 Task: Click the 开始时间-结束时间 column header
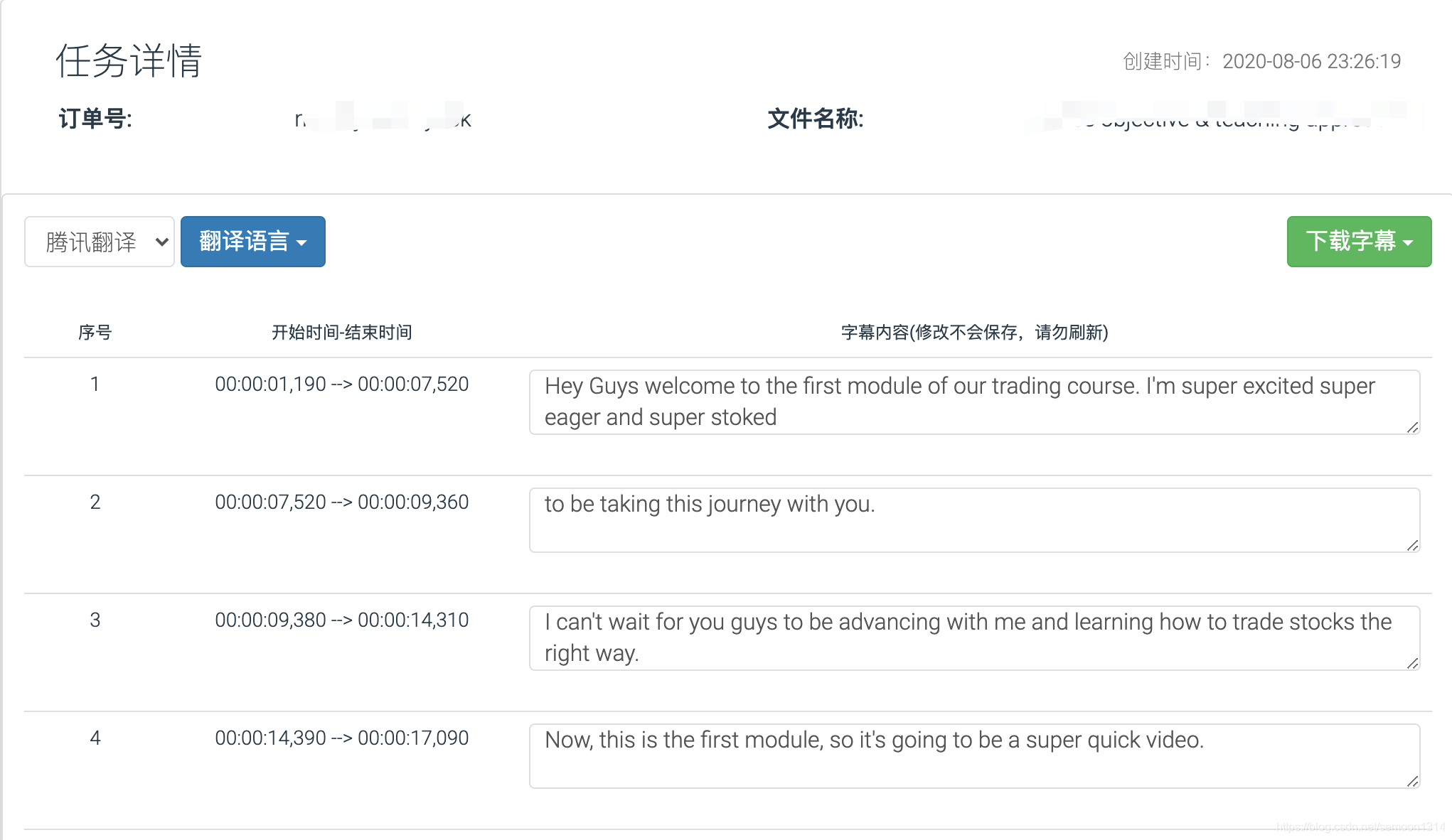[341, 333]
